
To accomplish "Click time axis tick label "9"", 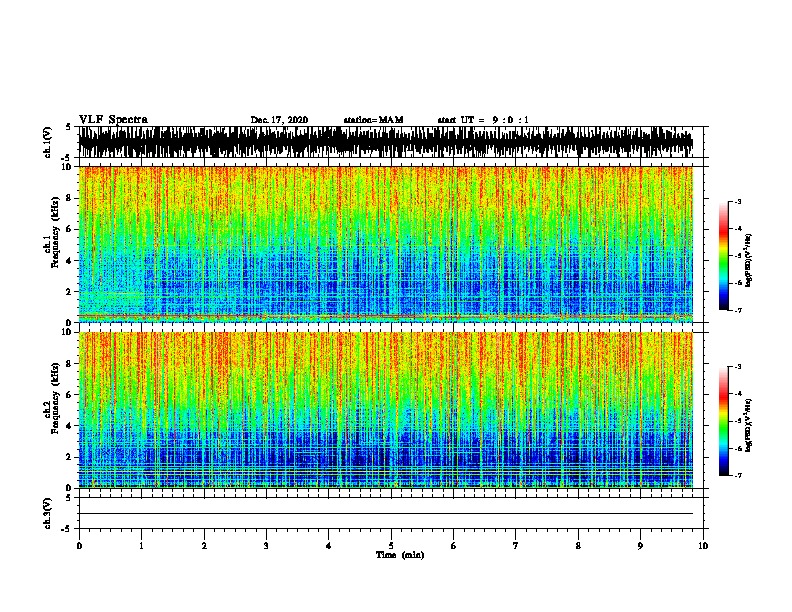I will point(640,546).
